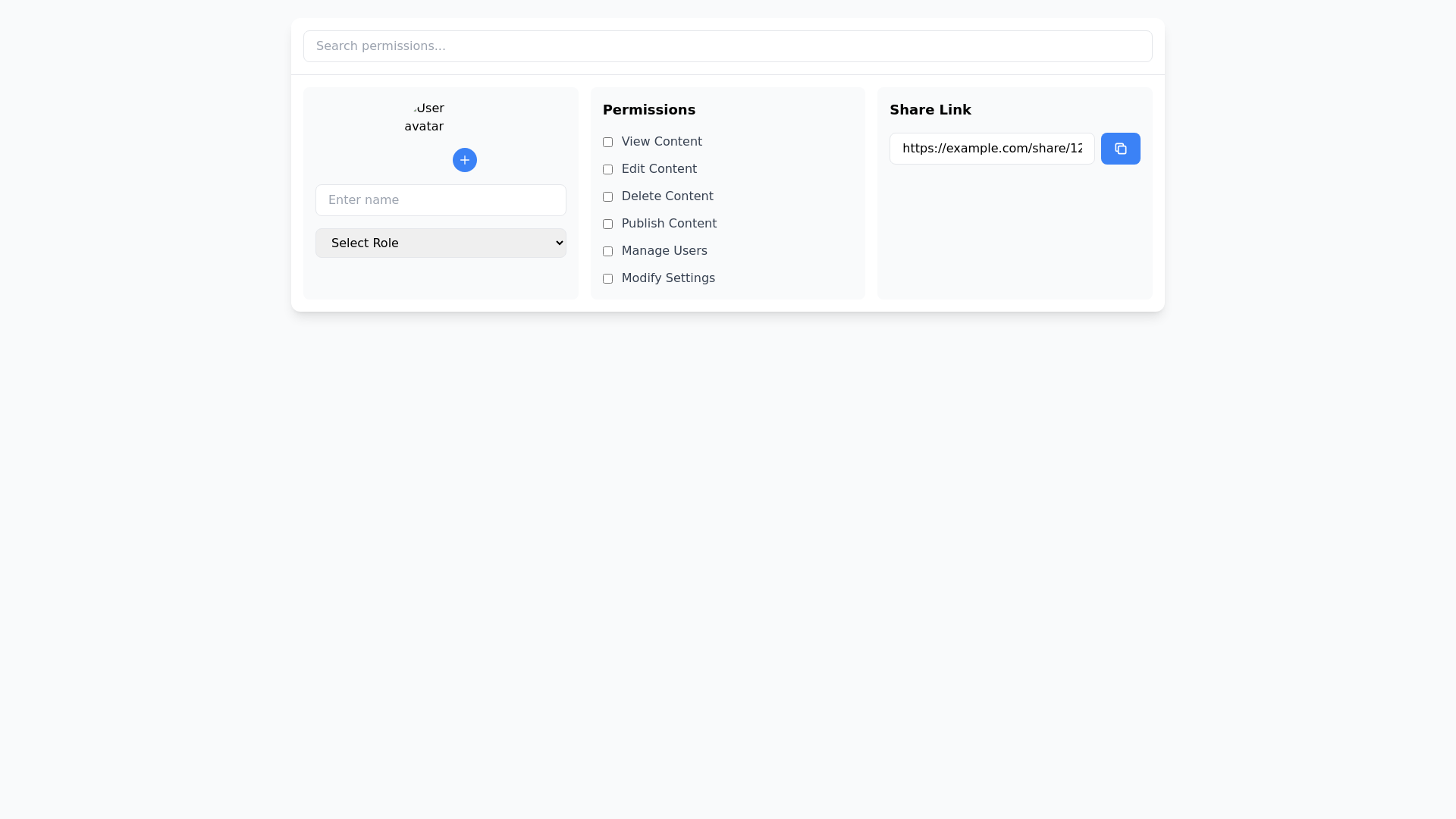Click the blue plus icon below the avatar

click(464, 160)
